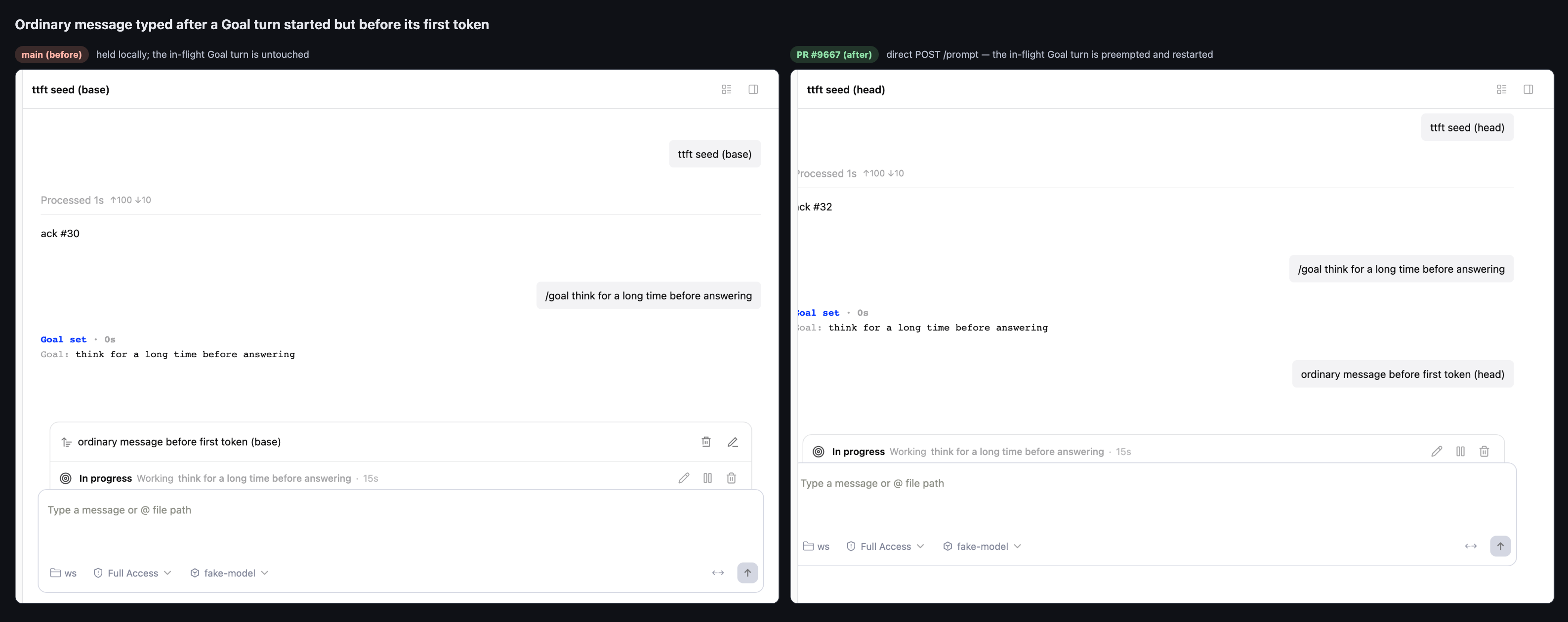Click 'Processed 1s' in the head panel
The width and height of the screenshot is (1568, 622).
[x=827, y=173]
